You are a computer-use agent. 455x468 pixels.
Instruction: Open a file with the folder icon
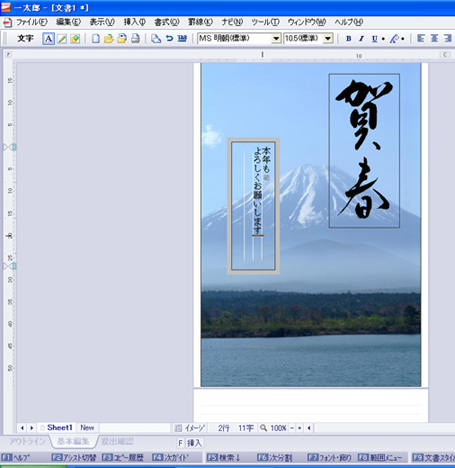[109, 39]
